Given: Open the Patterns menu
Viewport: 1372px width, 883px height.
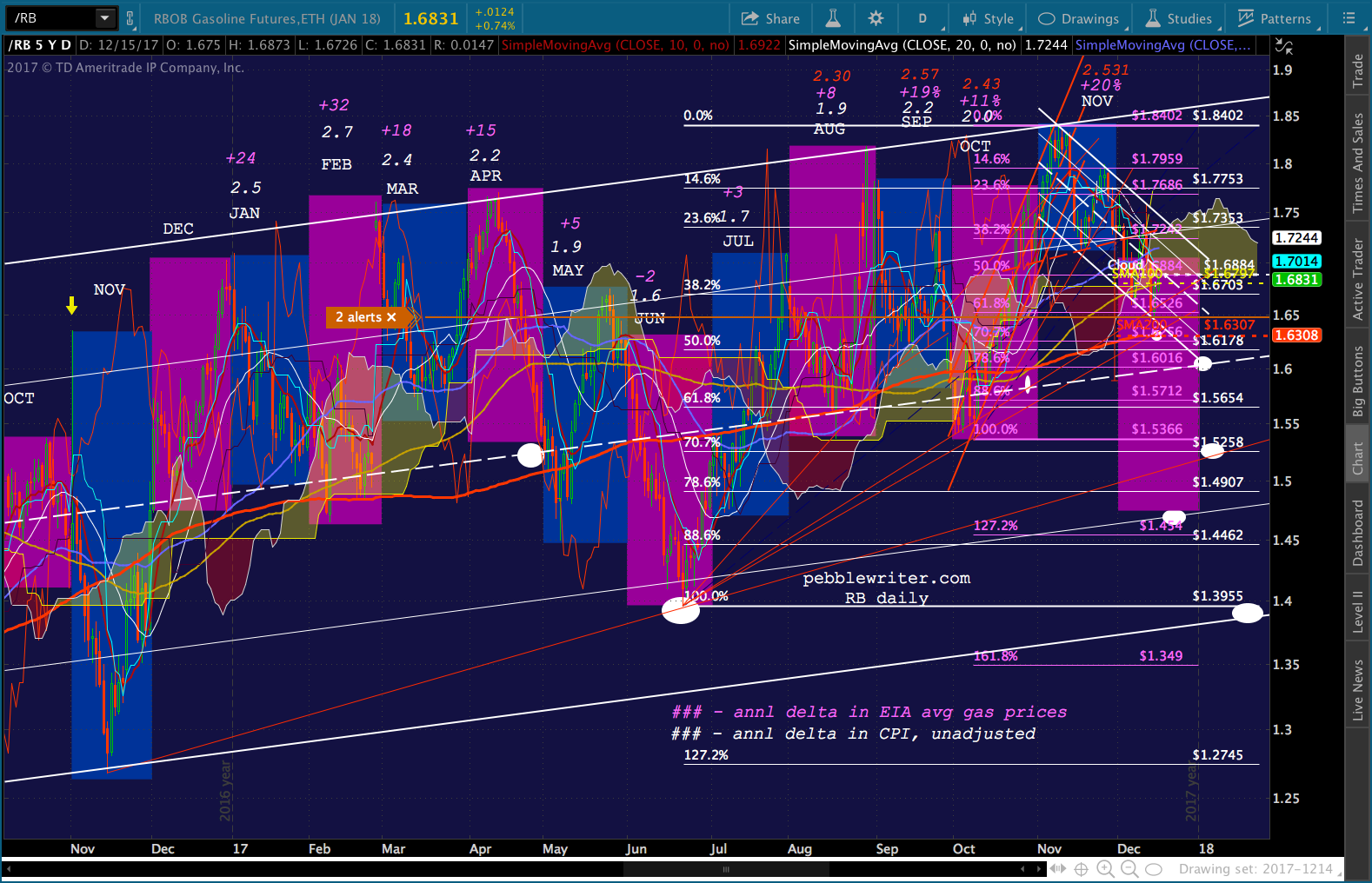Looking at the screenshot, I should tap(1275, 18).
